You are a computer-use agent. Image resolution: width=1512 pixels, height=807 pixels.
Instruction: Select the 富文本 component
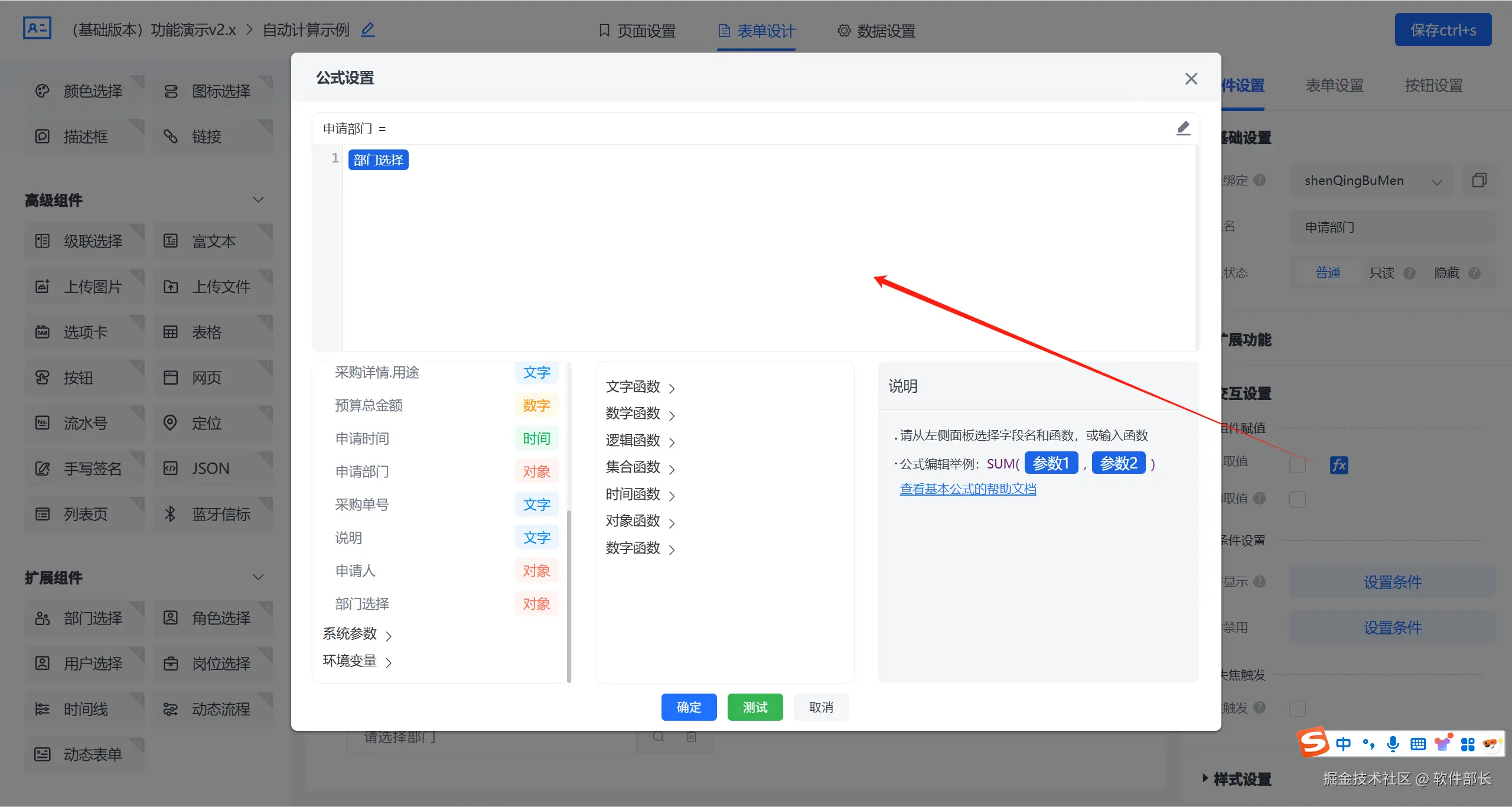(x=213, y=241)
